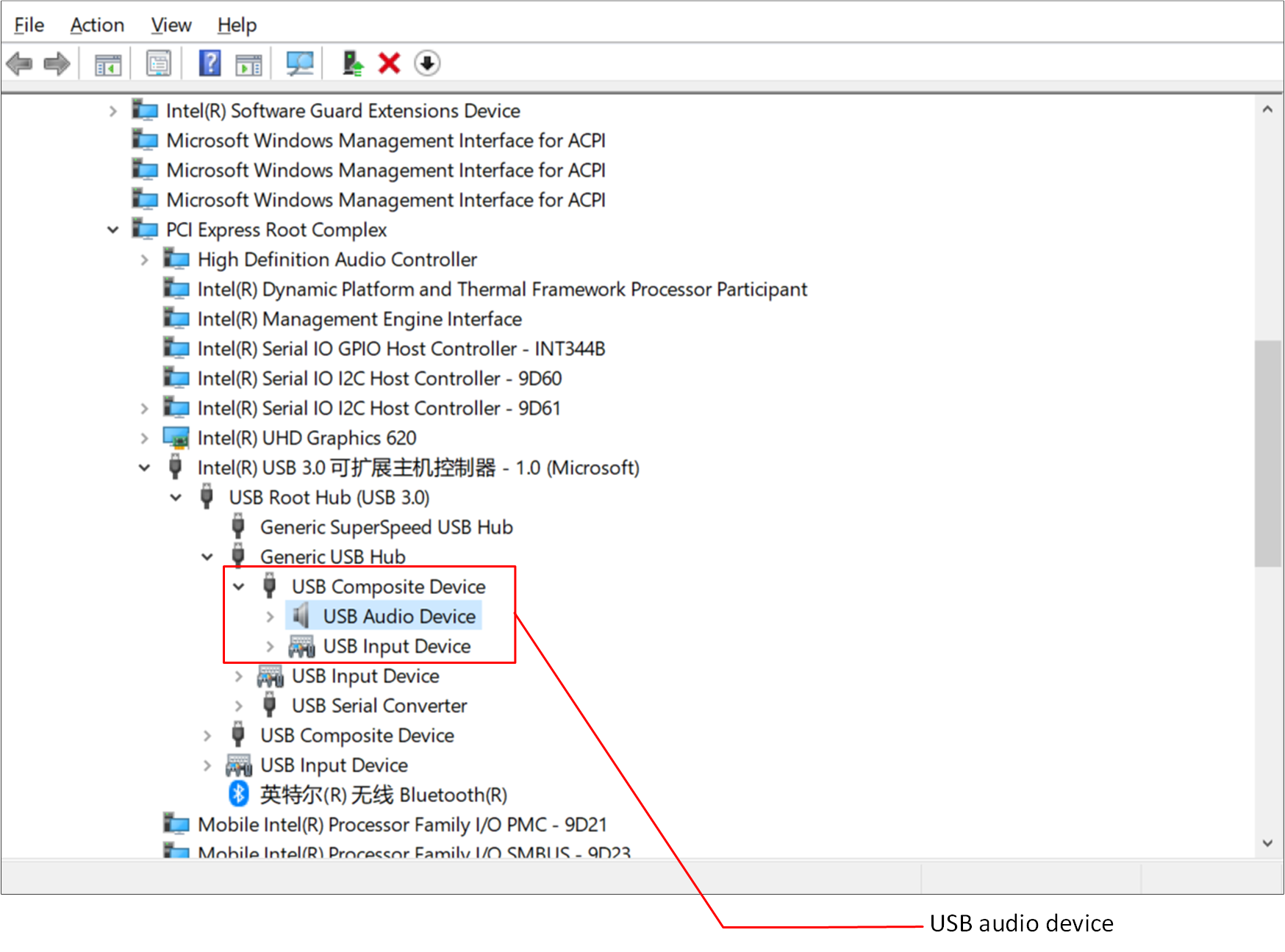Click the USB Serial Converter plug icon
1285x952 pixels.
click(x=270, y=704)
